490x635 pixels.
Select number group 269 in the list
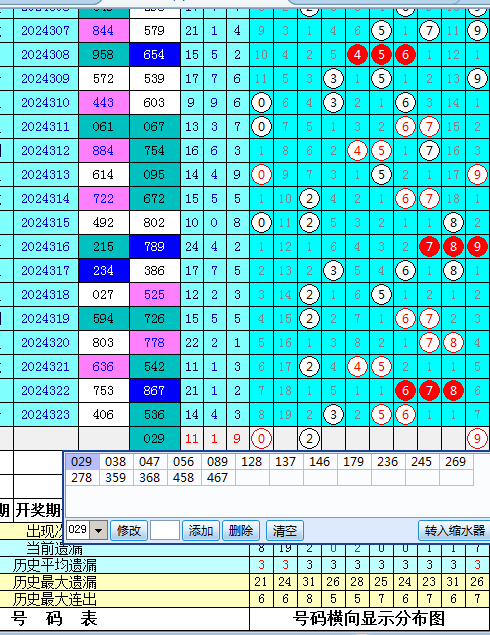456,462
